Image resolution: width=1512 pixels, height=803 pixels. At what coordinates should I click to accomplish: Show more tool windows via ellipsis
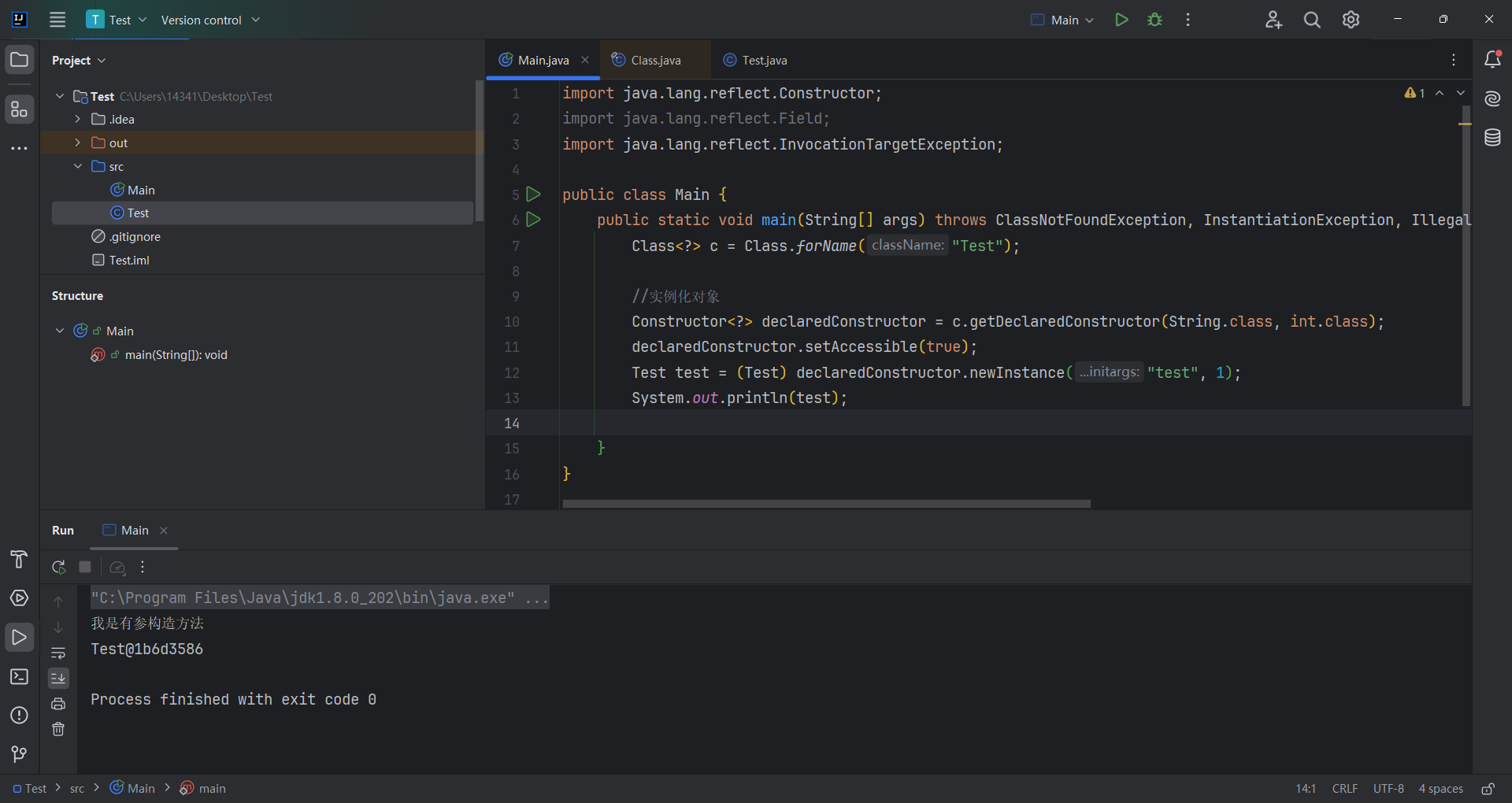pos(20,148)
